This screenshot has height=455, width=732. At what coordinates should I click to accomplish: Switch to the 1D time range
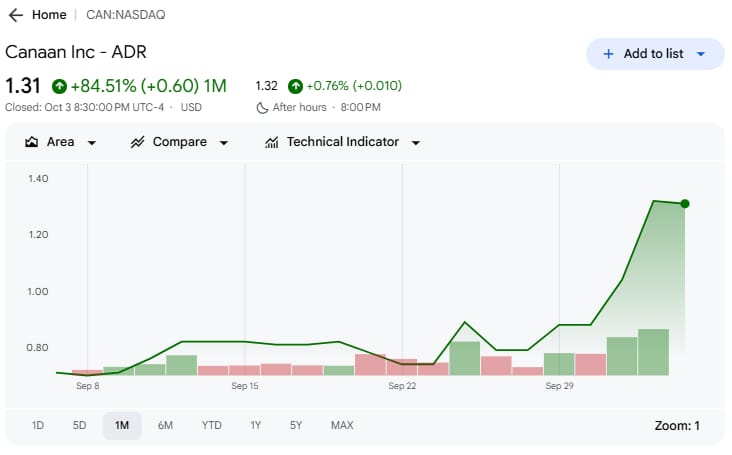click(38, 426)
